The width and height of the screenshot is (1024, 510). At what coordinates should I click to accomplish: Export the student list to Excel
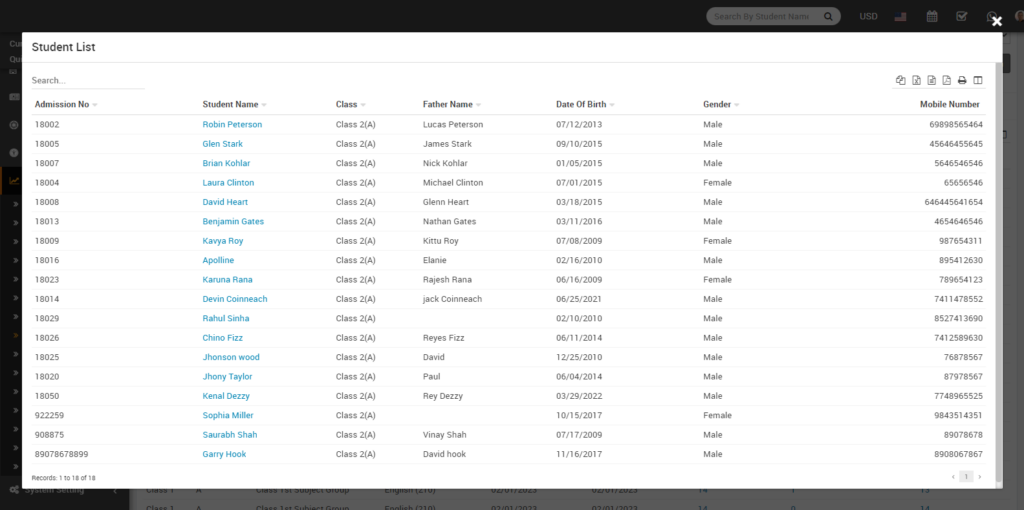tap(916, 80)
